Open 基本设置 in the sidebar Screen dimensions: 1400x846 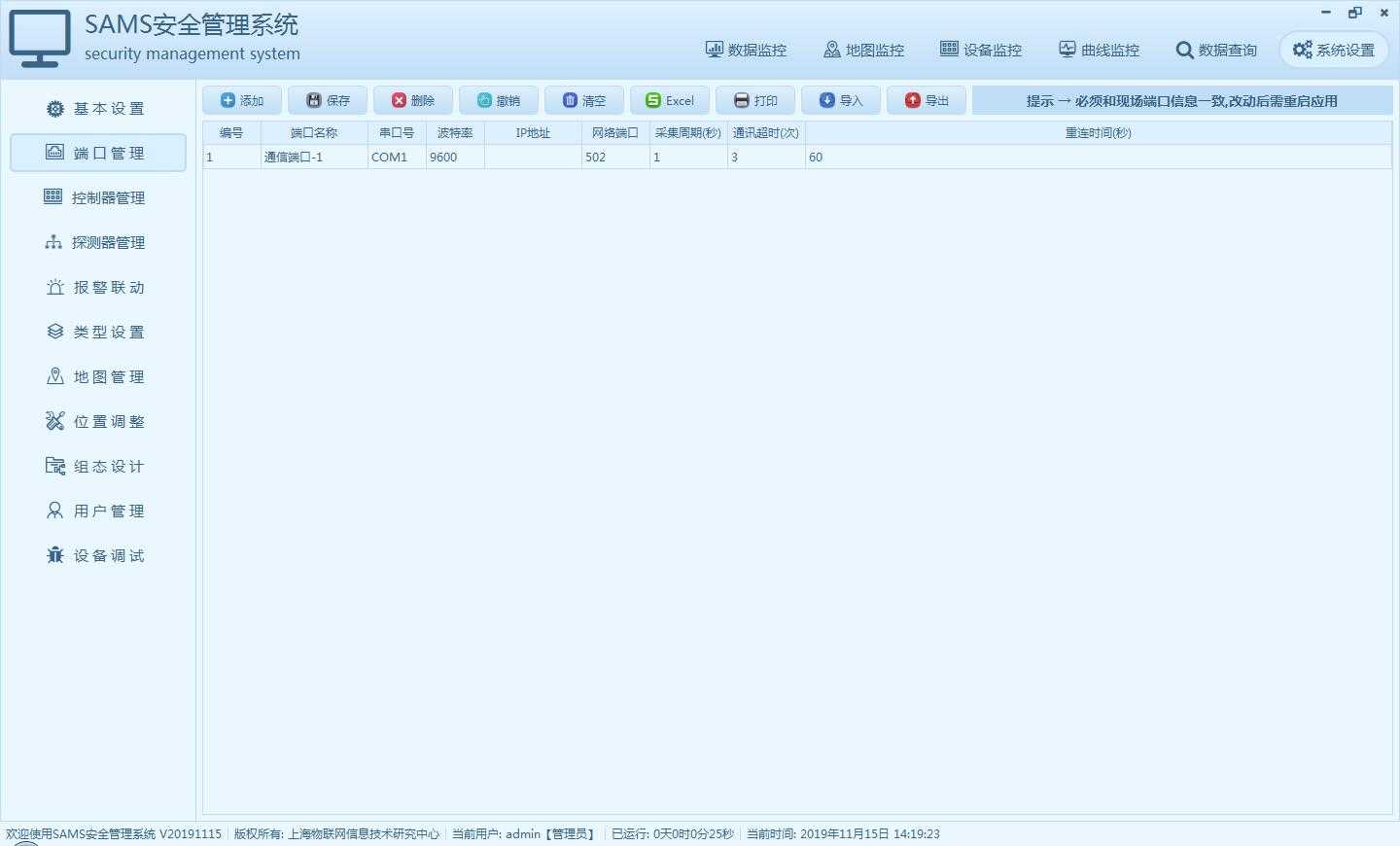(x=97, y=108)
